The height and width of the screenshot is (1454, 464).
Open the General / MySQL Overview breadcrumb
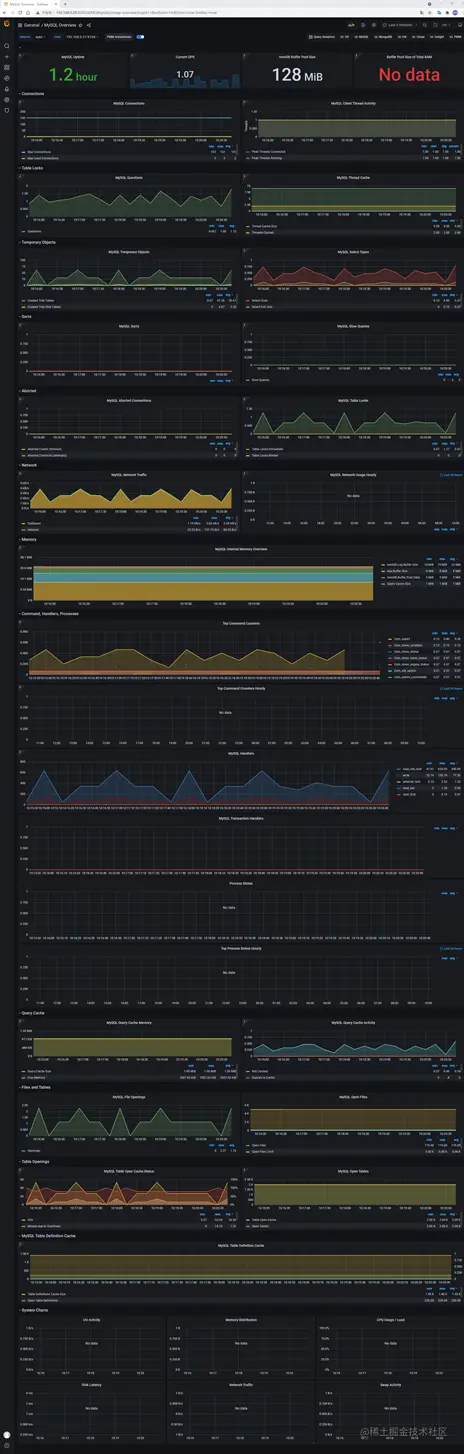click(x=49, y=24)
